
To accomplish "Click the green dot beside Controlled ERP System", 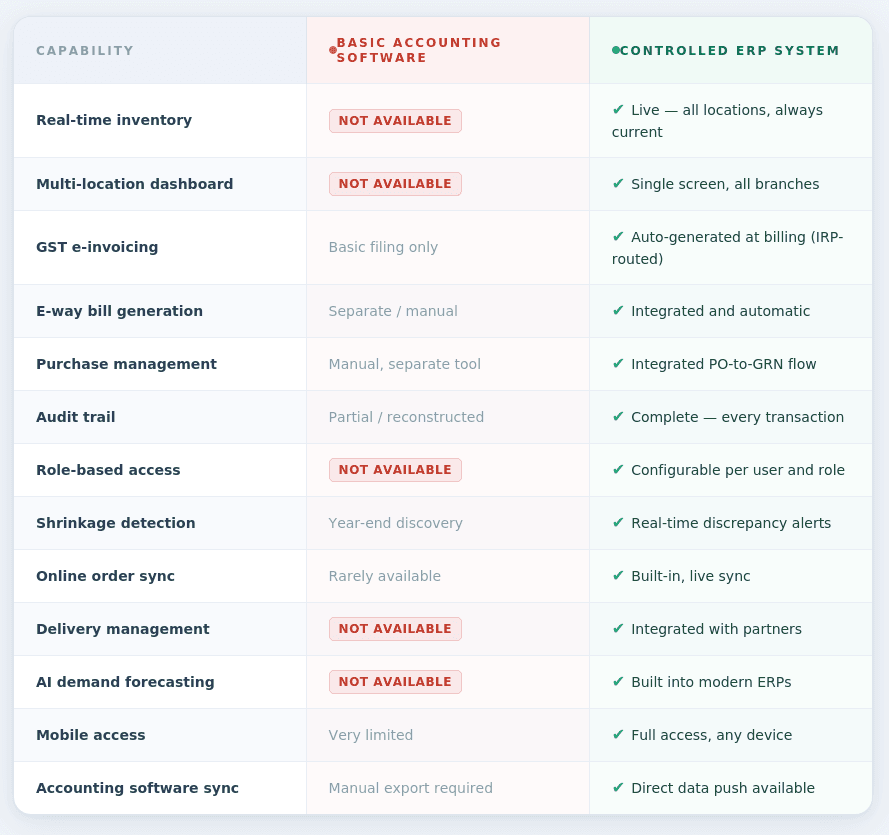I will click(616, 50).
